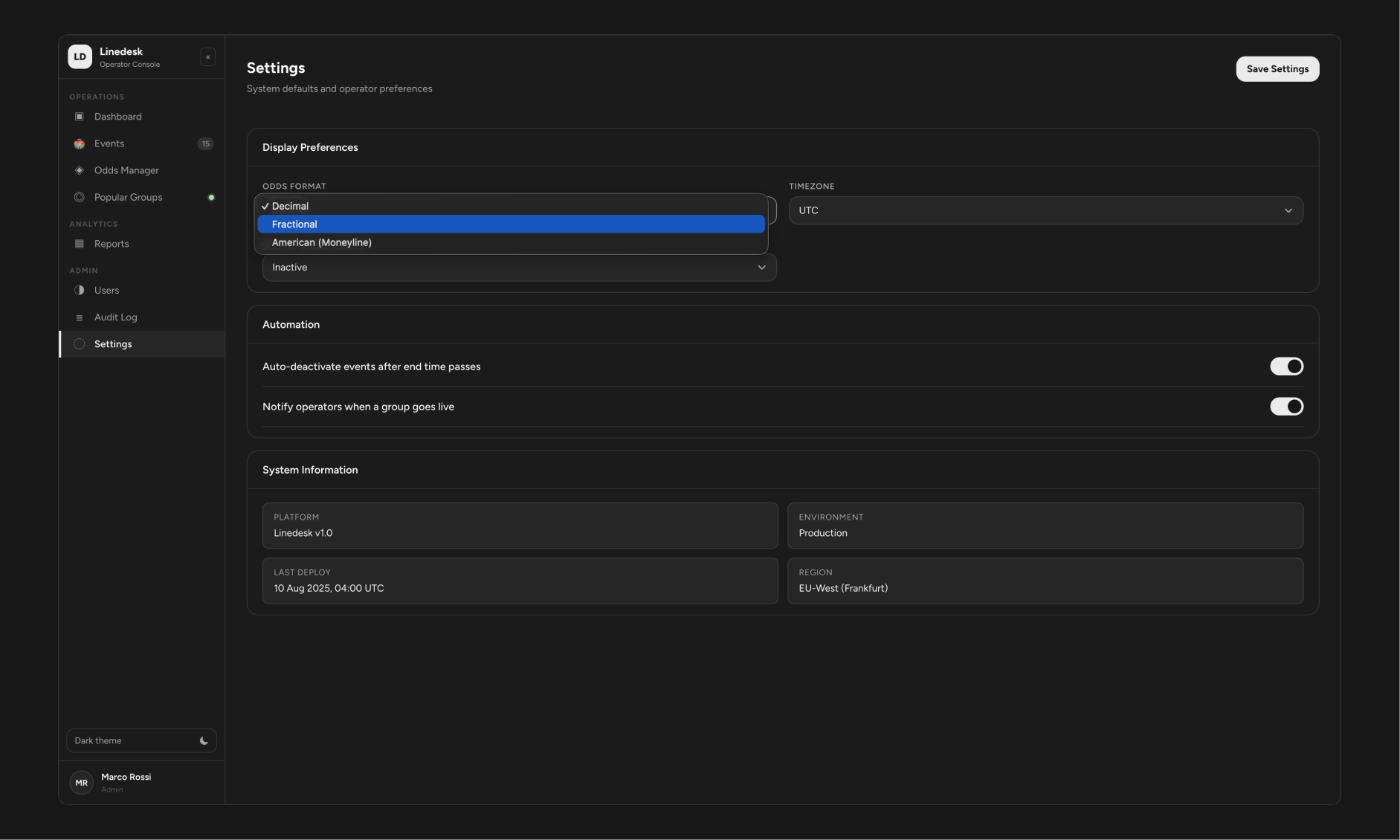Click the Dashboard icon in sidebar
The height and width of the screenshot is (840, 1400).
click(x=80, y=117)
